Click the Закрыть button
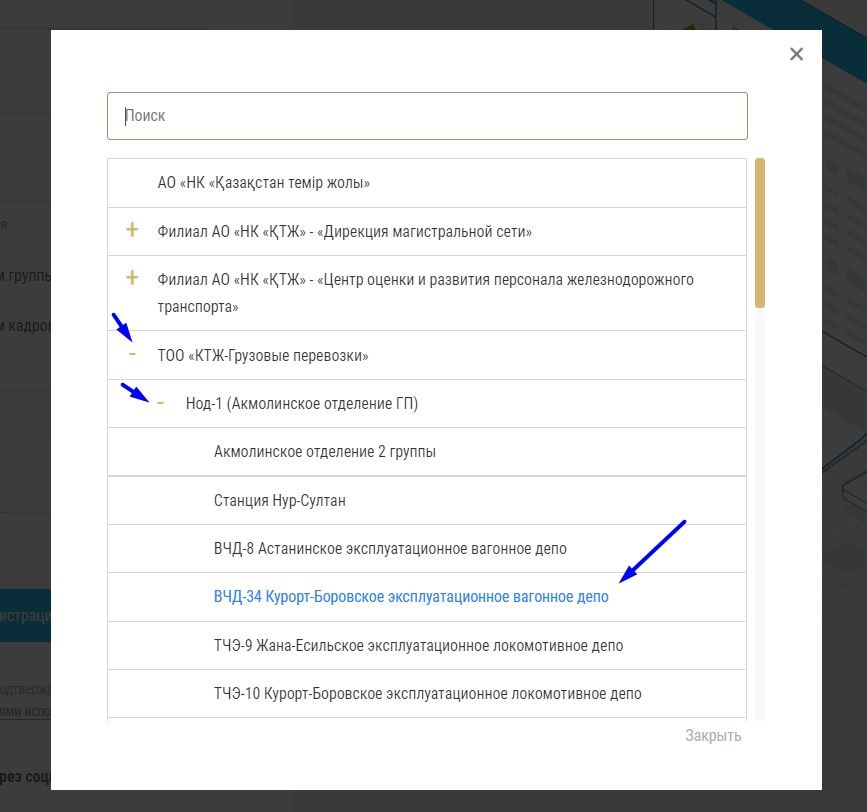The image size is (867, 812). point(713,736)
